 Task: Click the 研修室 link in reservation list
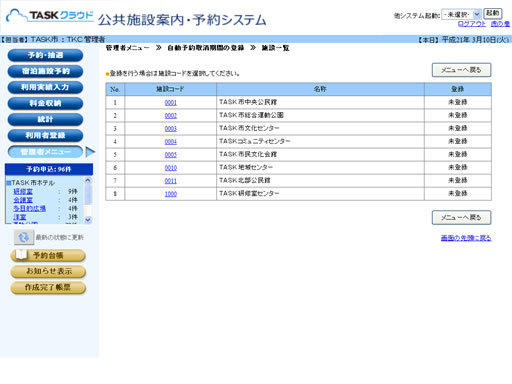coord(23,191)
